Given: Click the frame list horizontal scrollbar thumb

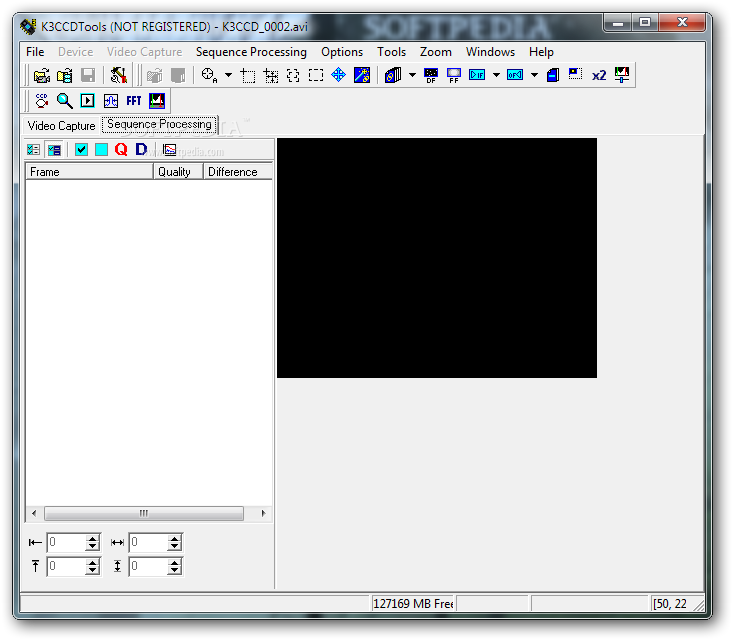Looking at the screenshot, I should click(144, 513).
